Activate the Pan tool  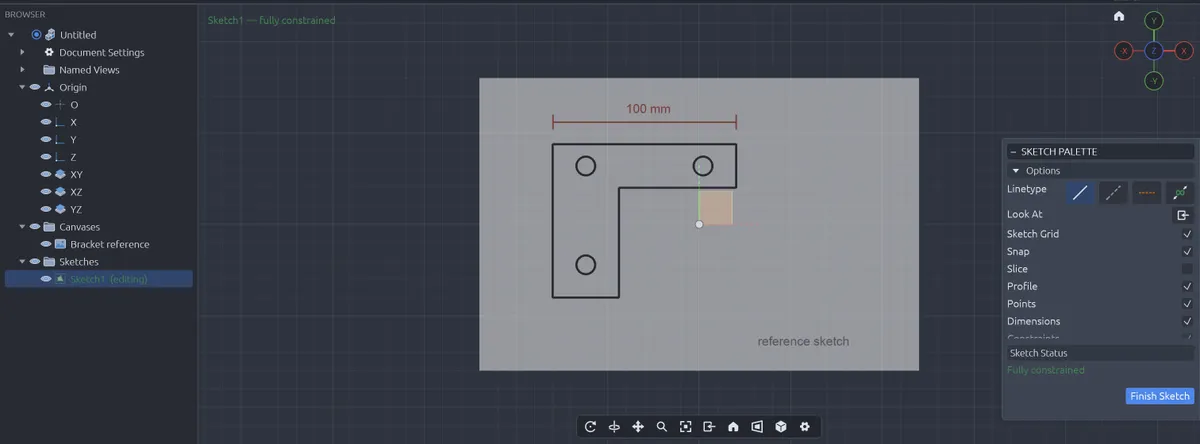click(638, 427)
